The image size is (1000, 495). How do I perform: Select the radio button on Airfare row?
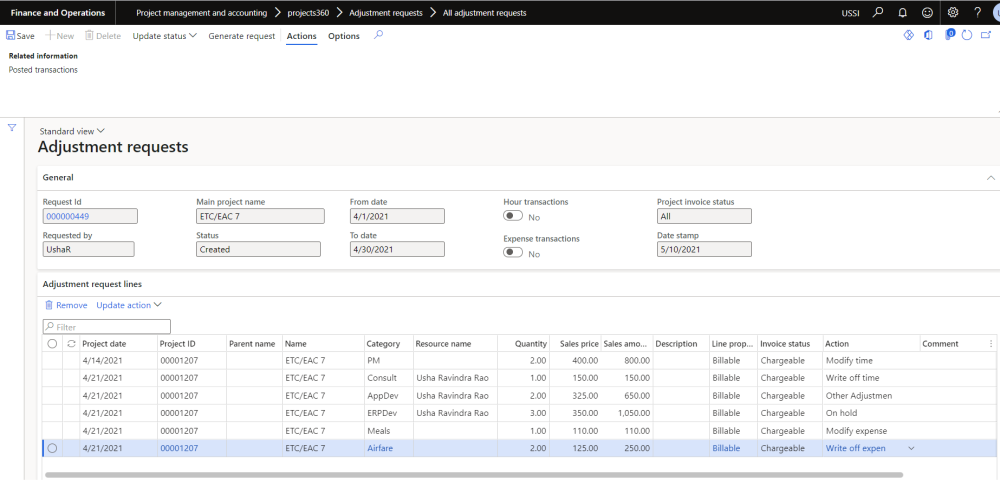tap(52, 449)
